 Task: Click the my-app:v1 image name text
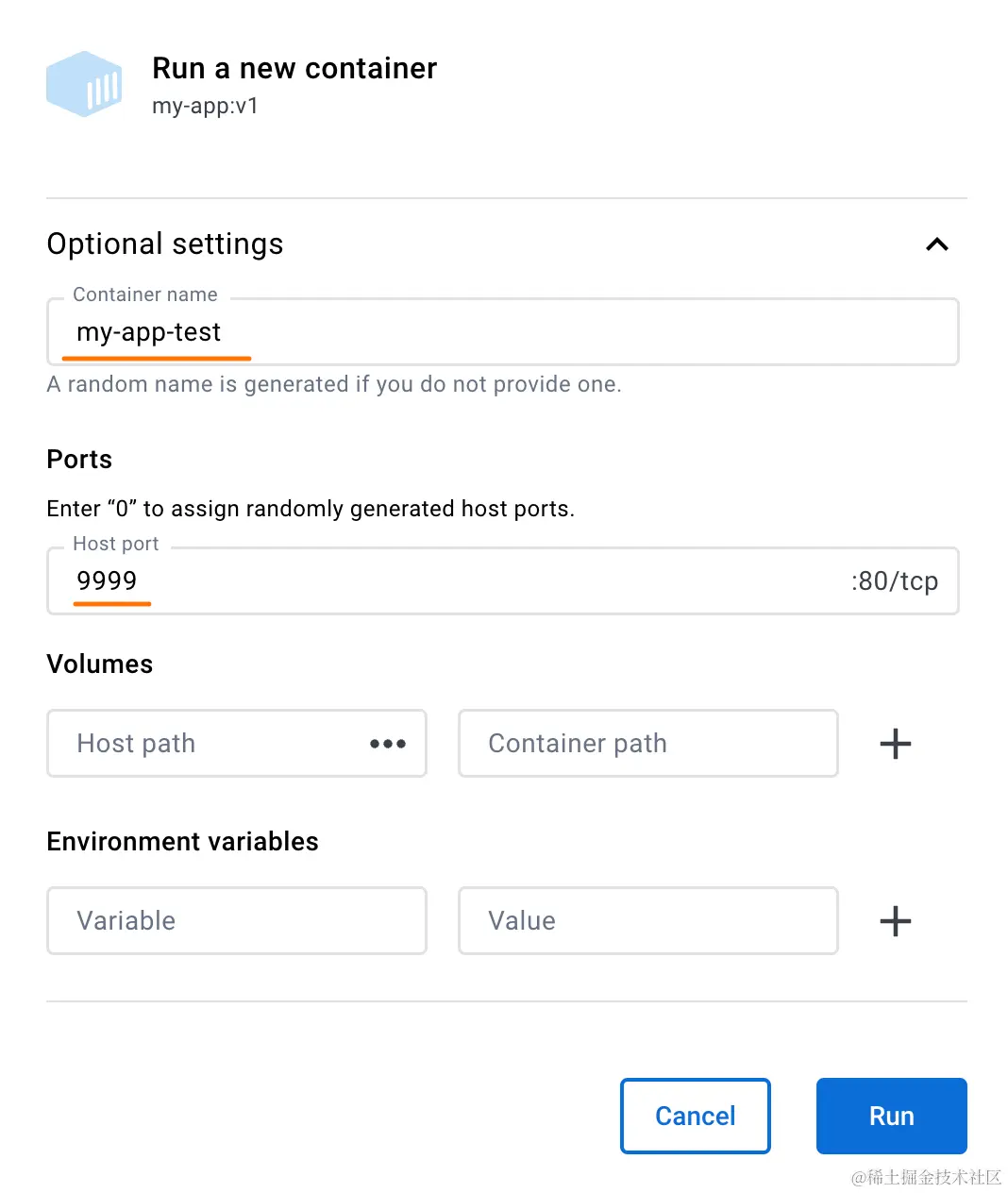(205, 106)
